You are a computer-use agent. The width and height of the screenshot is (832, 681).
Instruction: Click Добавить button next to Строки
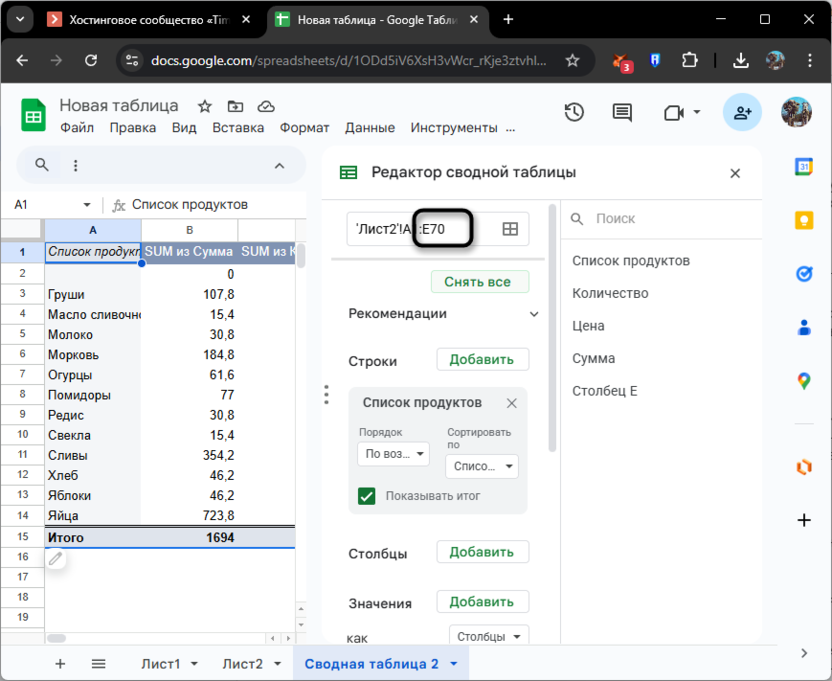coord(482,360)
